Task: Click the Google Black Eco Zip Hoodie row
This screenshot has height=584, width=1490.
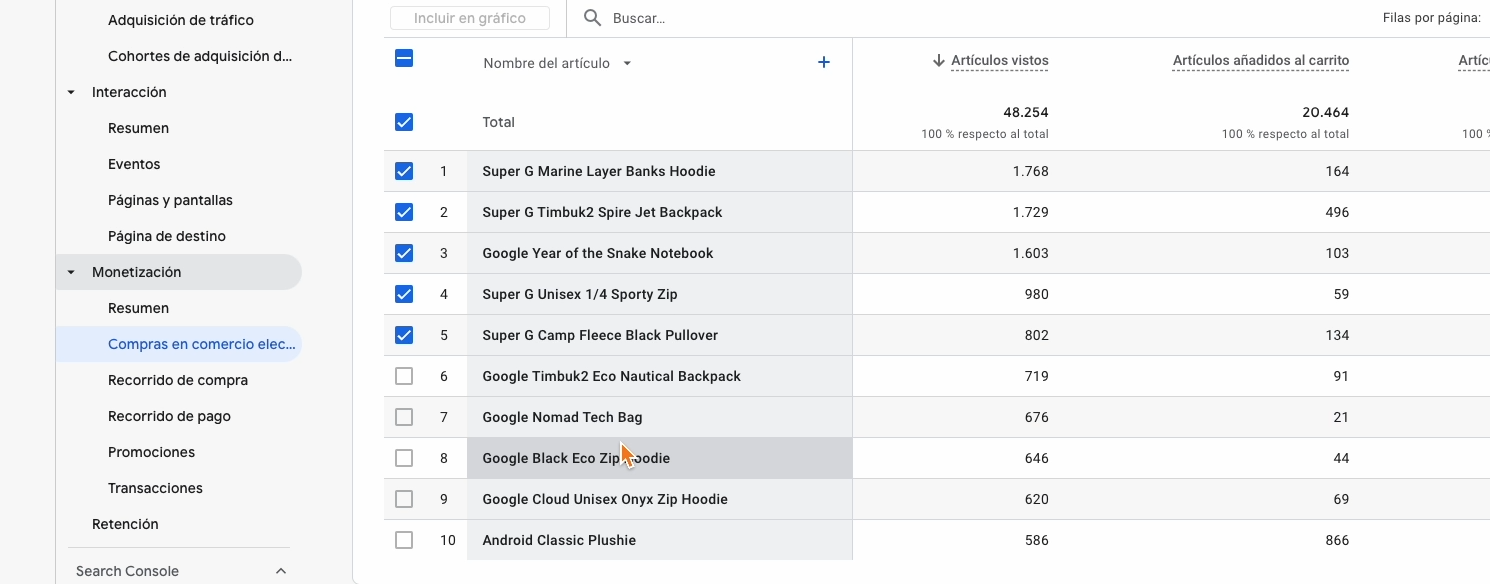Action: click(x=576, y=458)
